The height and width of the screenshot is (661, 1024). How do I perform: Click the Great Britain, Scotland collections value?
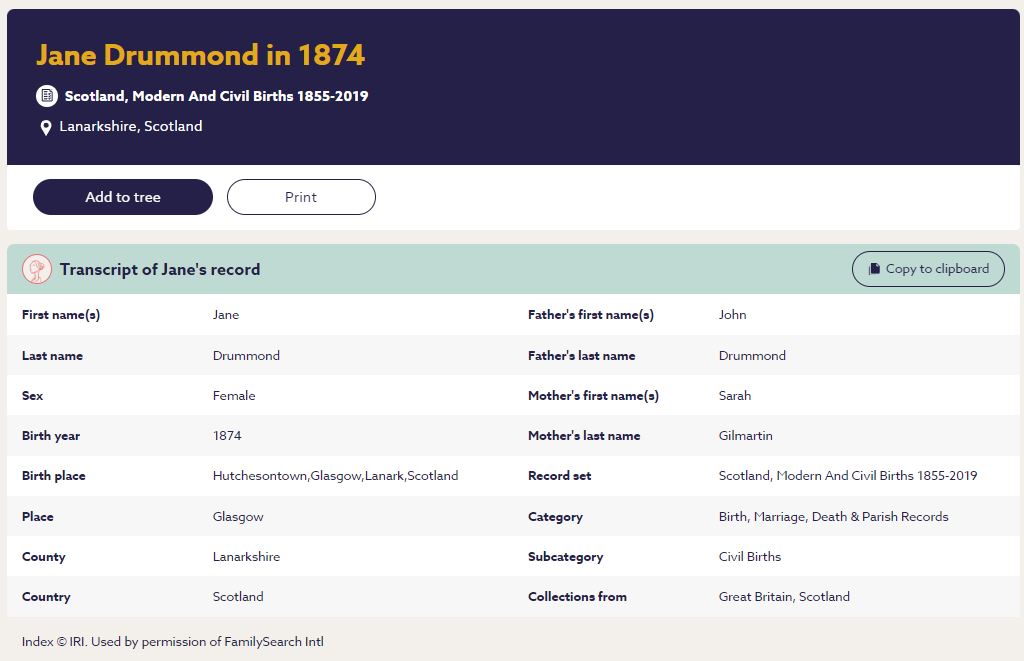click(x=784, y=597)
